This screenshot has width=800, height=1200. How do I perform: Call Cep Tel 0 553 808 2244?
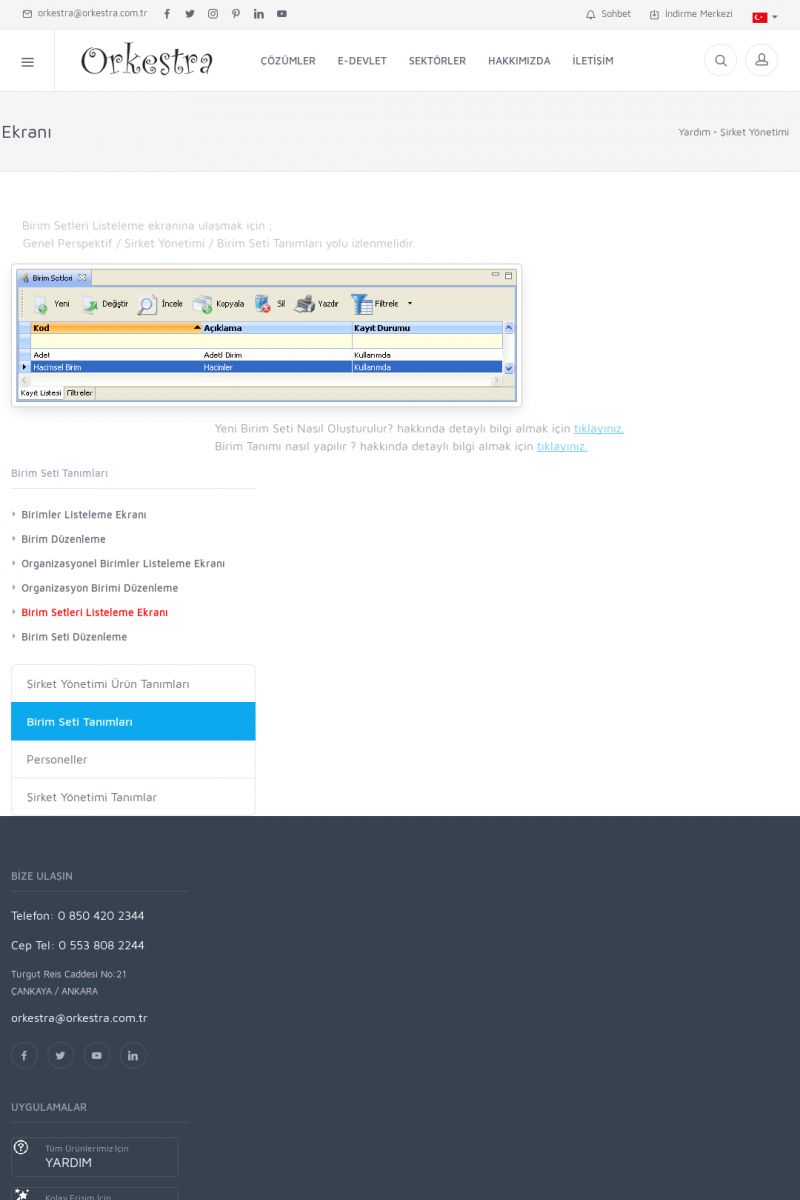[78, 946]
